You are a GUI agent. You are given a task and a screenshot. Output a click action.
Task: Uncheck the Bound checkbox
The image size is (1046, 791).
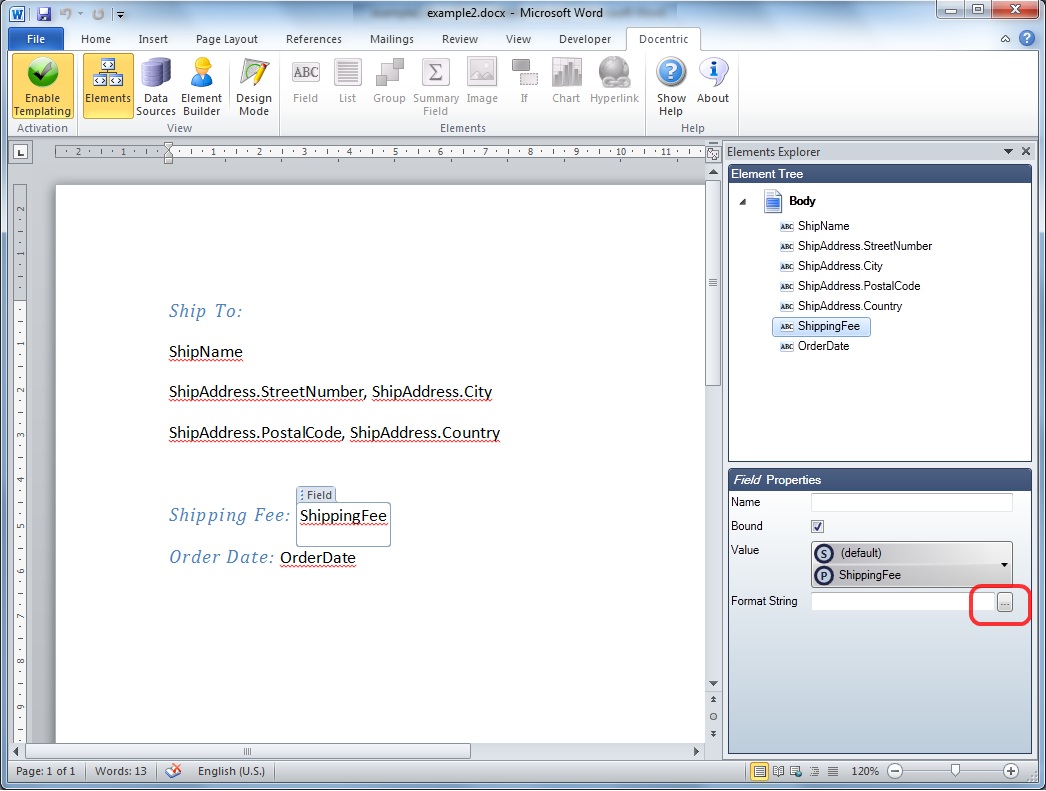click(818, 526)
